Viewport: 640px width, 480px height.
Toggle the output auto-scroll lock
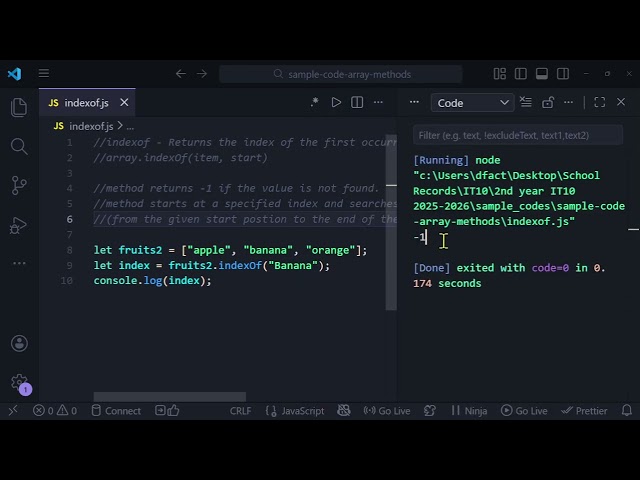[x=547, y=102]
